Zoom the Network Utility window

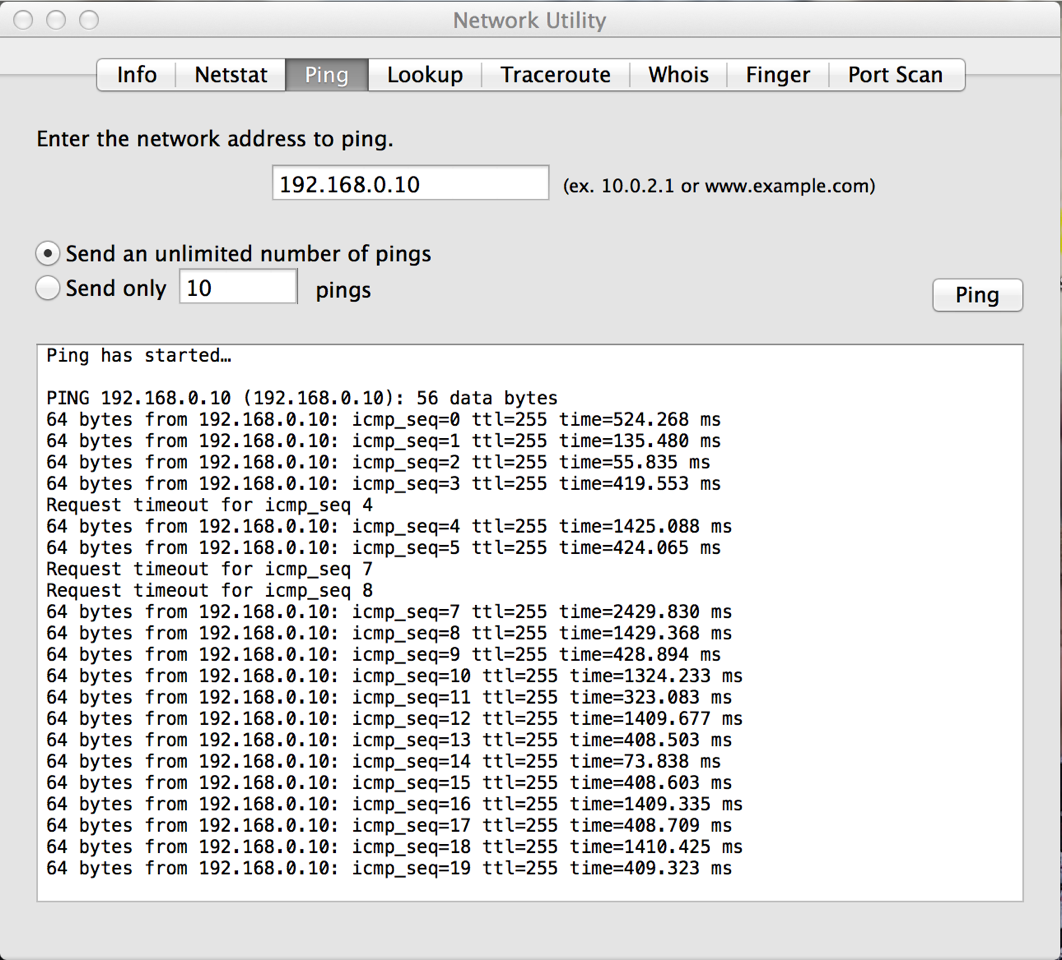89,20
